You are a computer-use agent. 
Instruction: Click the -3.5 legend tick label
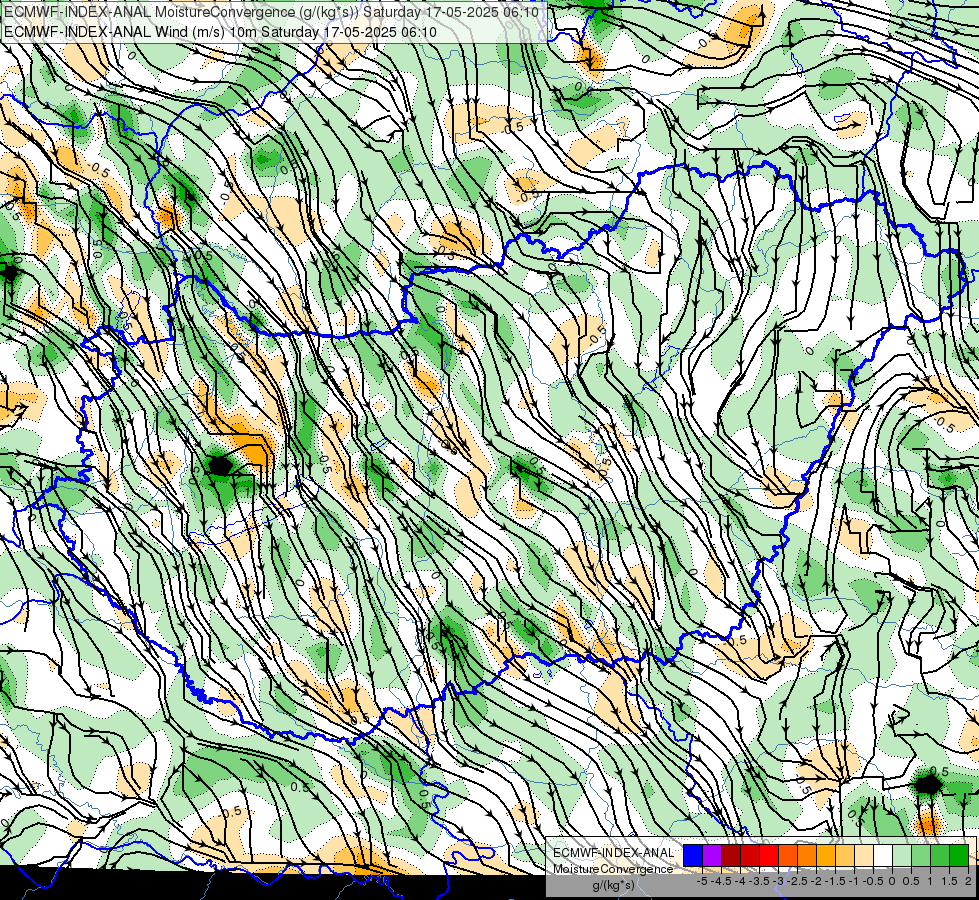pos(760,881)
